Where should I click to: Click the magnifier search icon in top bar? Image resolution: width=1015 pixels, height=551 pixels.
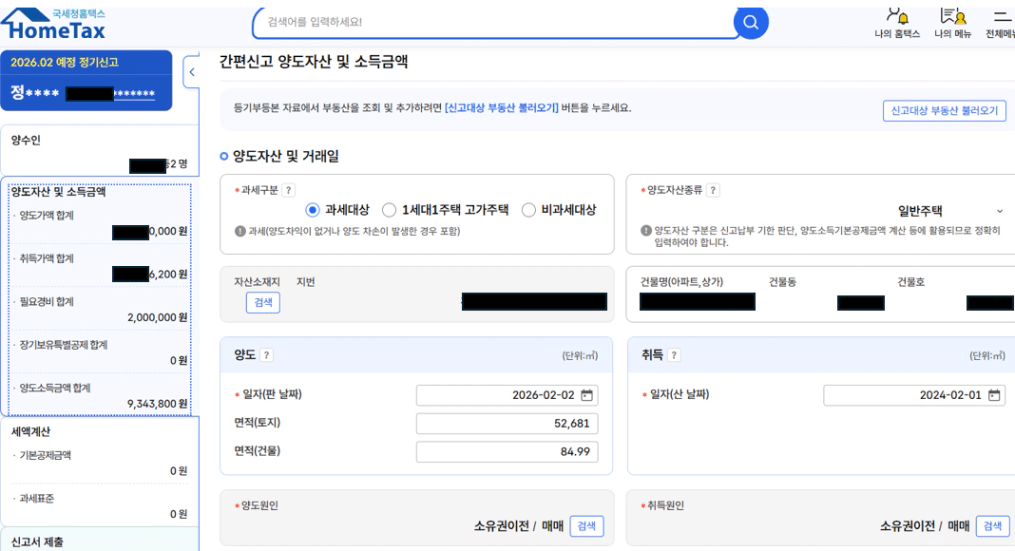[x=750, y=21]
